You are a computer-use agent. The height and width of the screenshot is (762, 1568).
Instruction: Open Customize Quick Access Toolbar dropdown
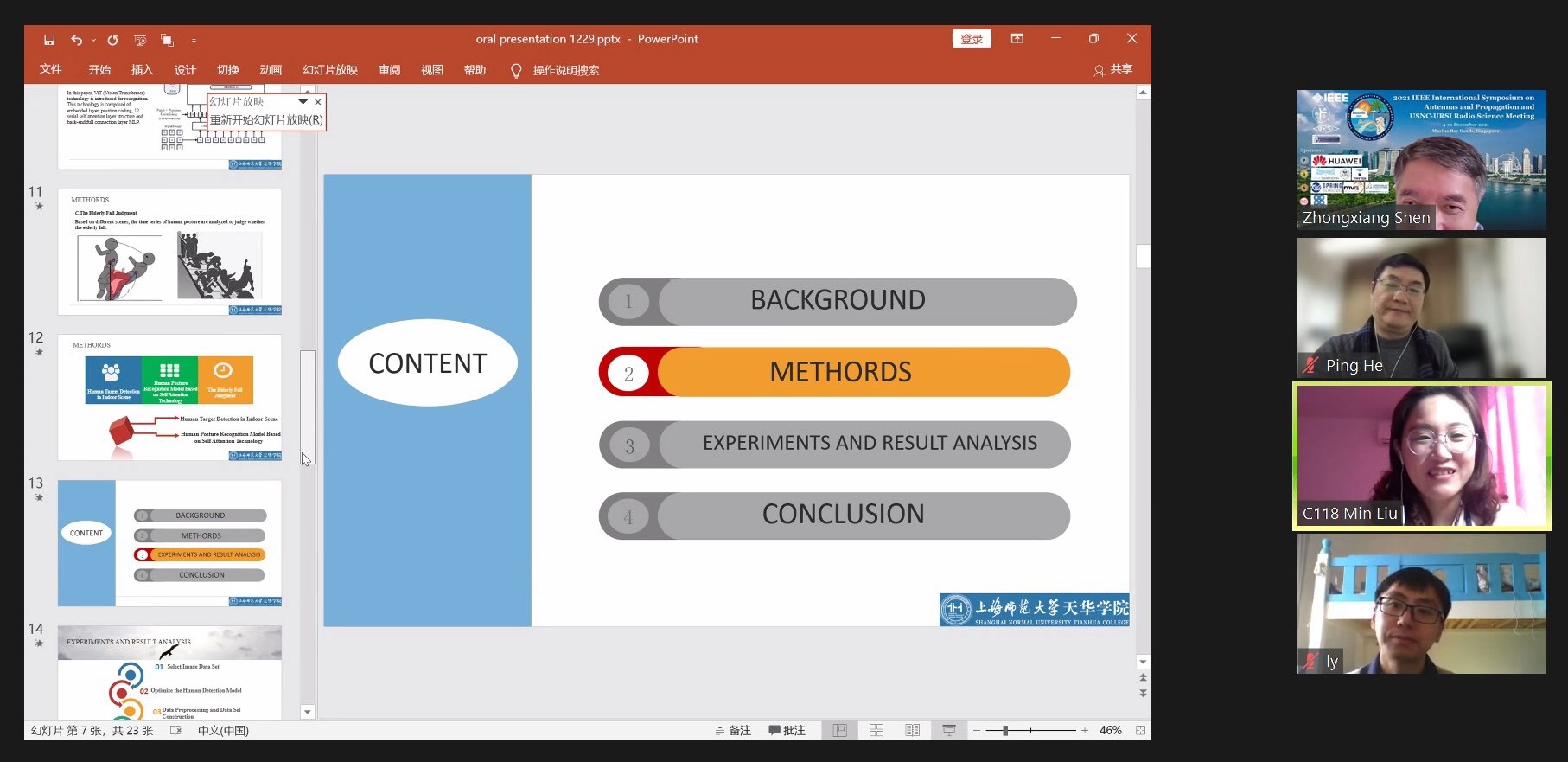pos(194,41)
